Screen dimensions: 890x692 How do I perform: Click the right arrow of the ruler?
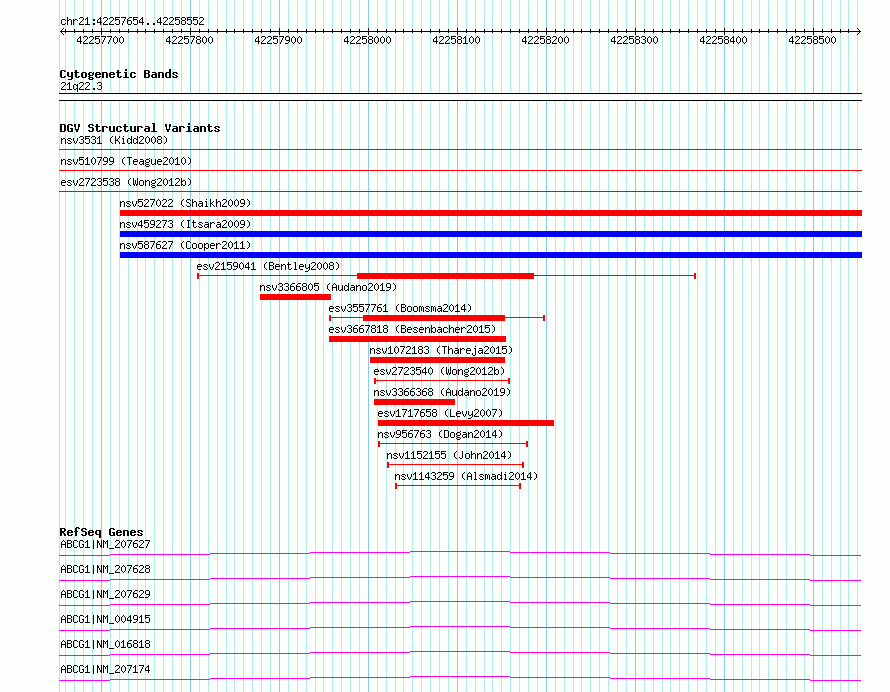point(859,31)
